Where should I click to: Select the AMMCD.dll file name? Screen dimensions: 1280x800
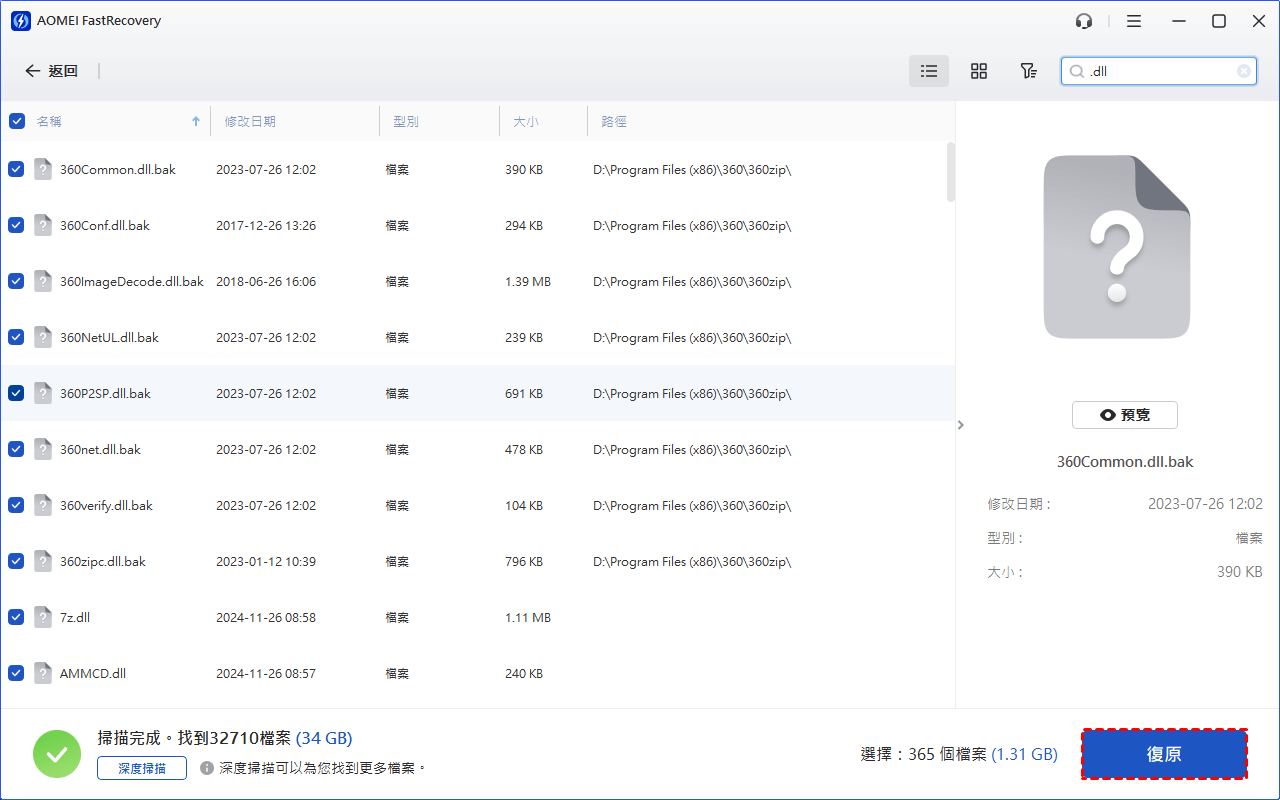pyautogui.click(x=93, y=673)
